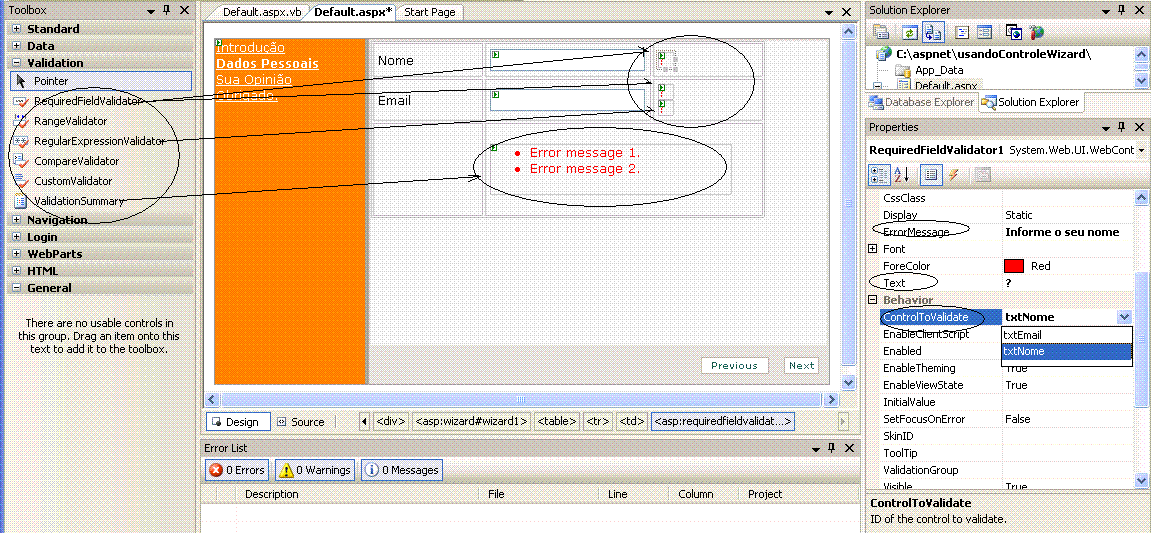
Task: Pick the RequiredFieldValidator control
Action: click(87, 101)
